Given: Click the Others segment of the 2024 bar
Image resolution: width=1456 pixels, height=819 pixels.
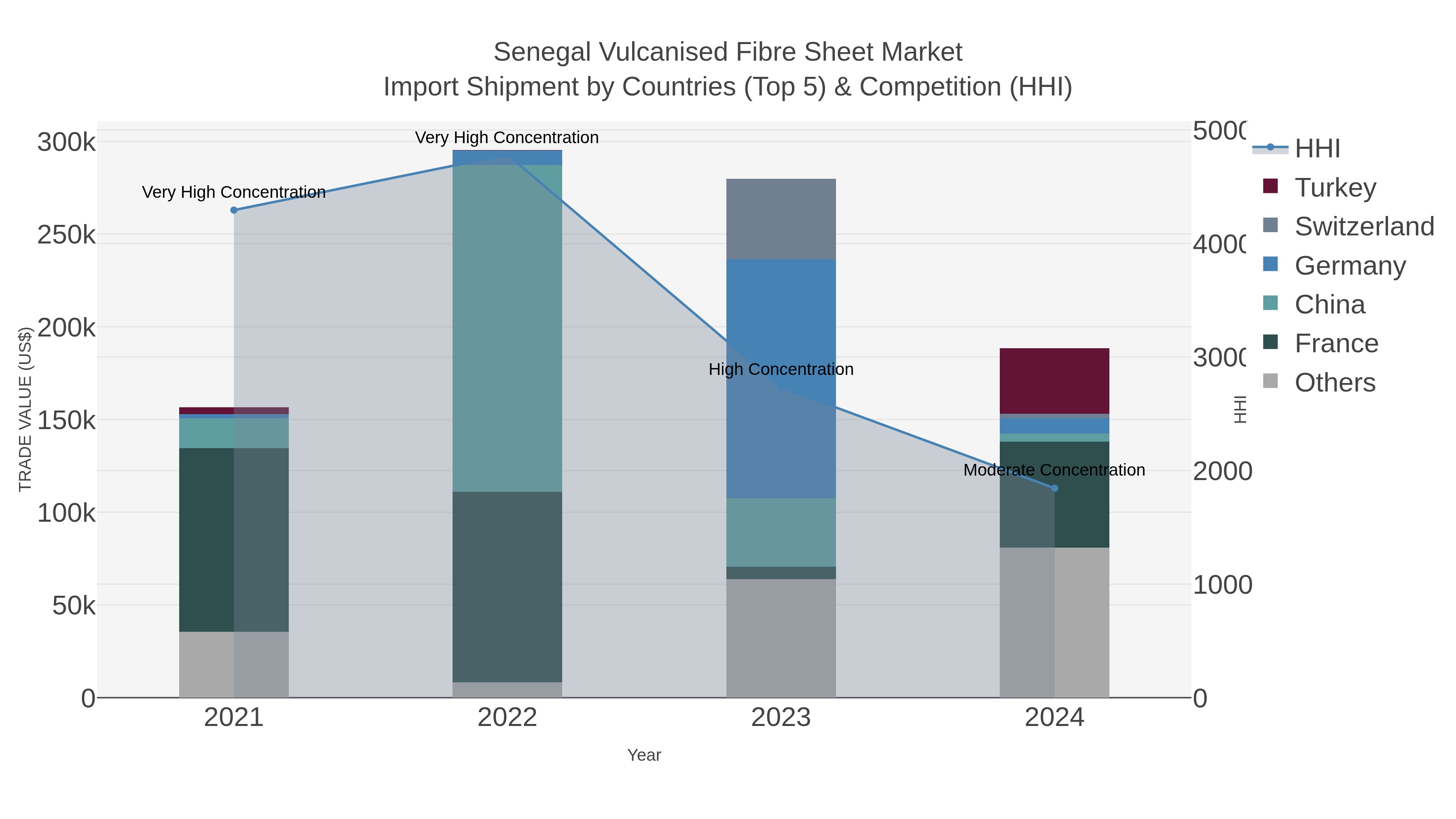Looking at the screenshot, I should tap(1055, 623).
